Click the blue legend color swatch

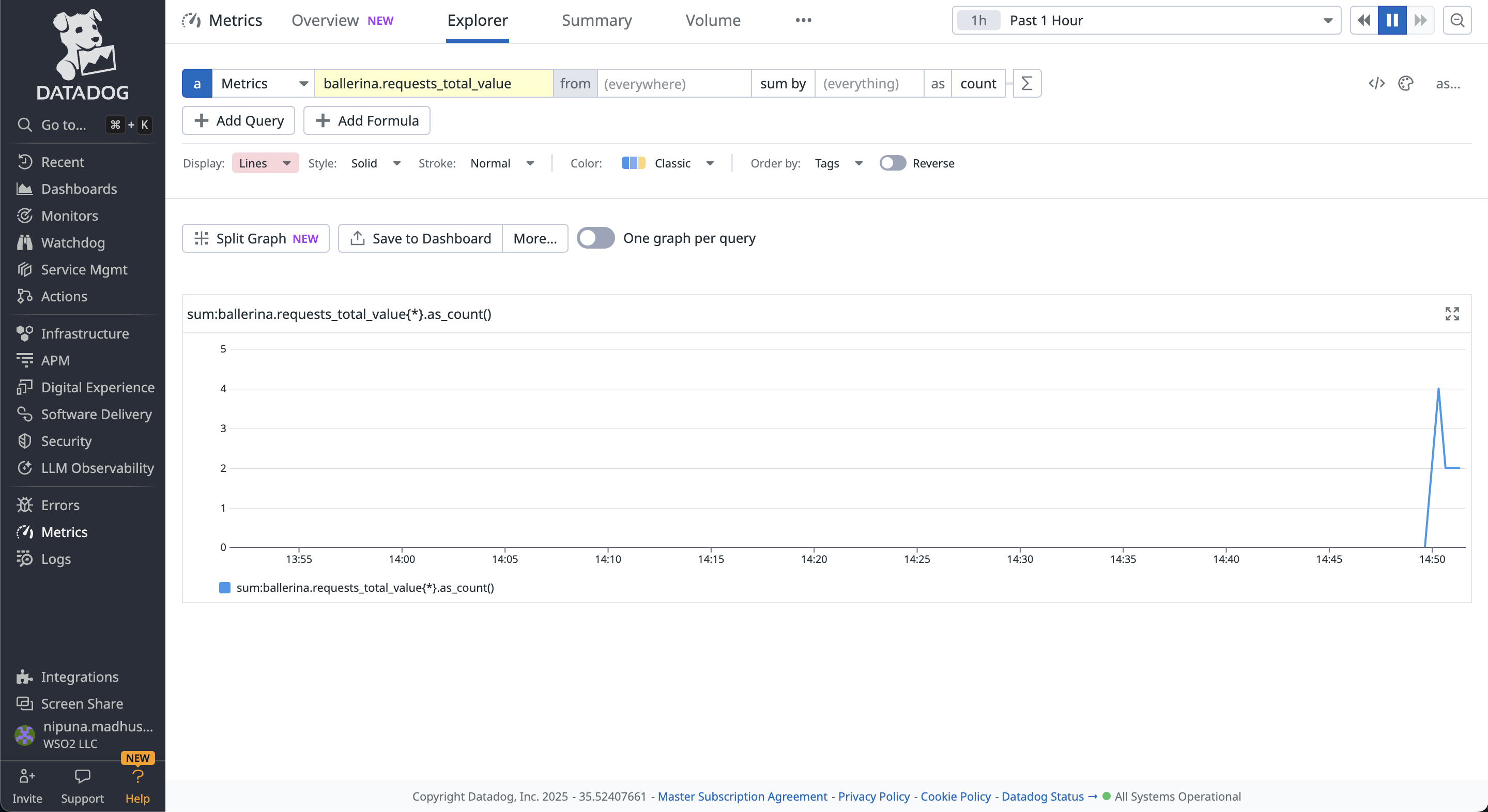tap(225, 588)
